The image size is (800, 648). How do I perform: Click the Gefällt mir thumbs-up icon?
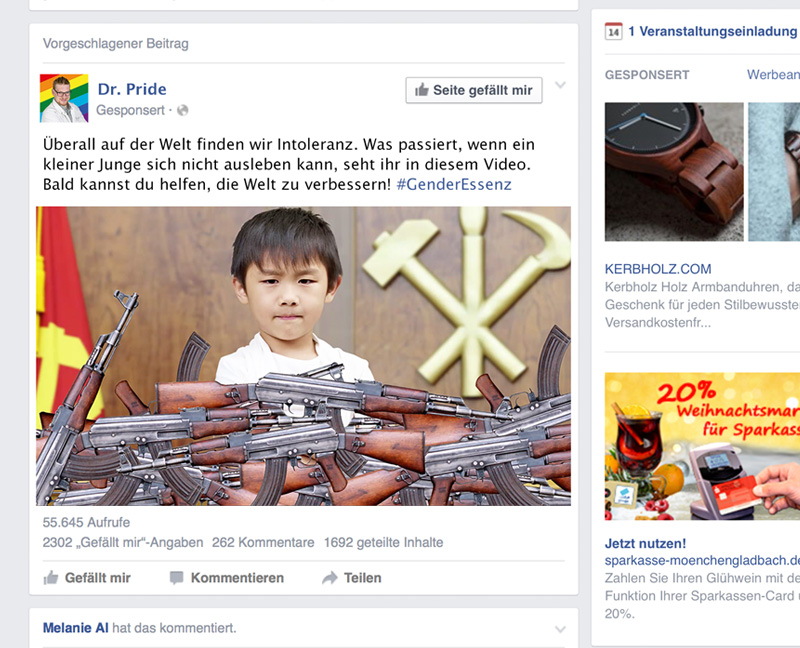[x=51, y=578]
